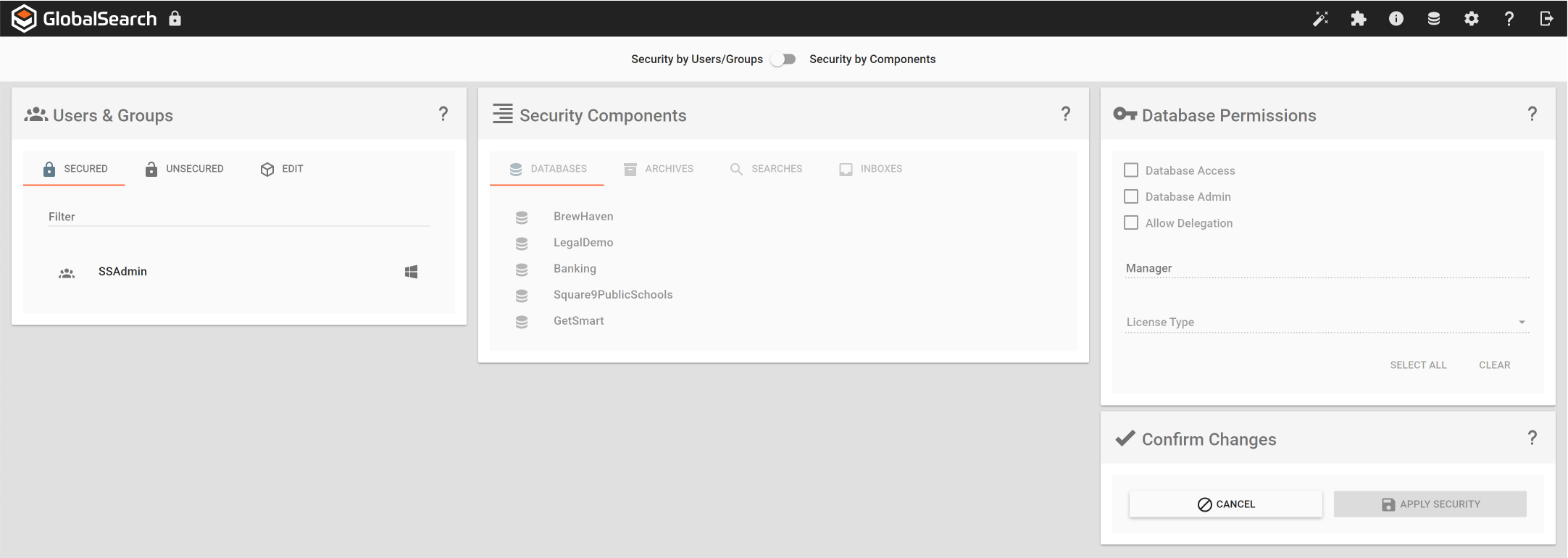Viewport: 1568px width, 558px height.
Task: Click the info circle icon
Action: click(x=1396, y=19)
